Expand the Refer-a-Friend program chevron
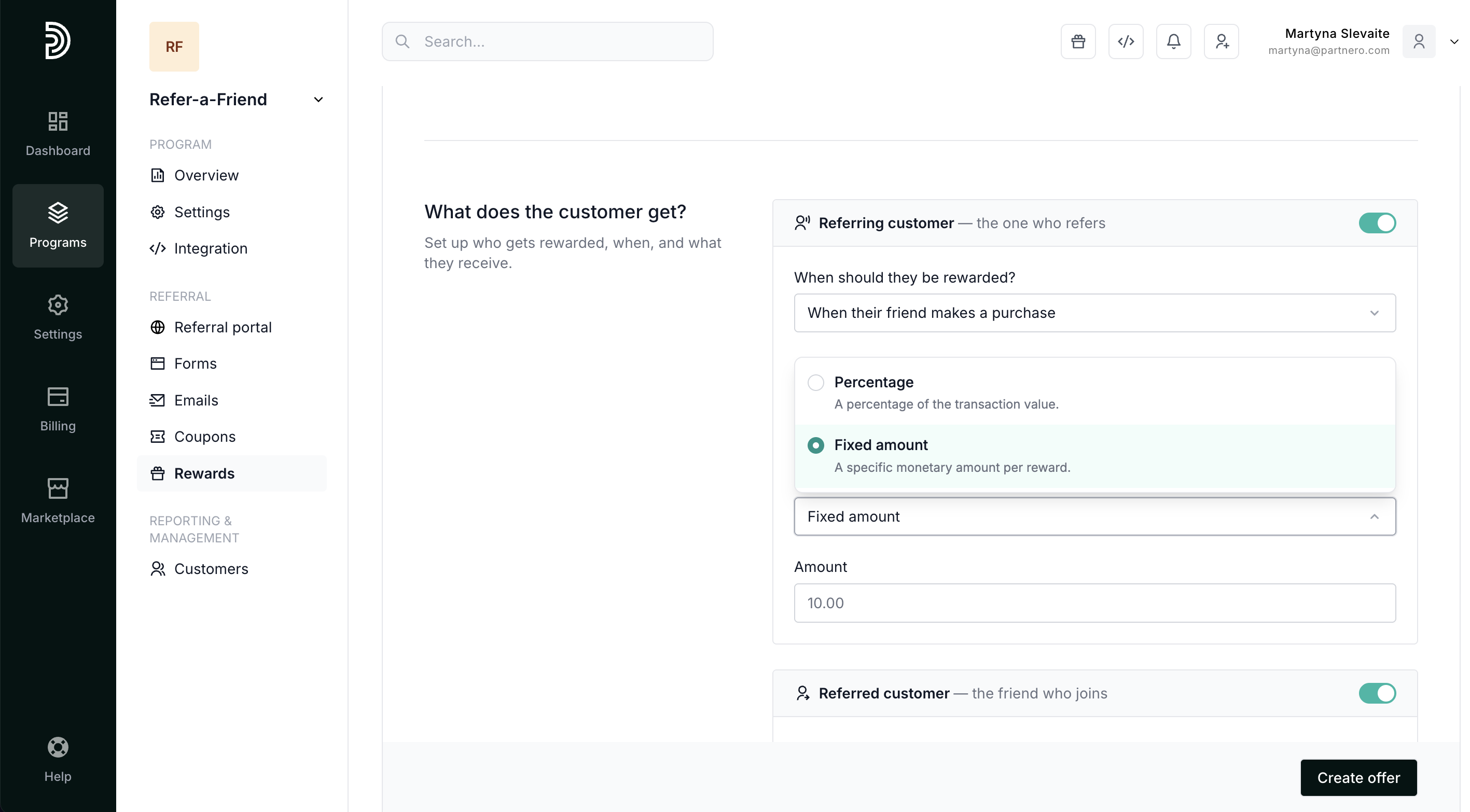Image resolution: width=1470 pixels, height=812 pixels. (318, 100)
